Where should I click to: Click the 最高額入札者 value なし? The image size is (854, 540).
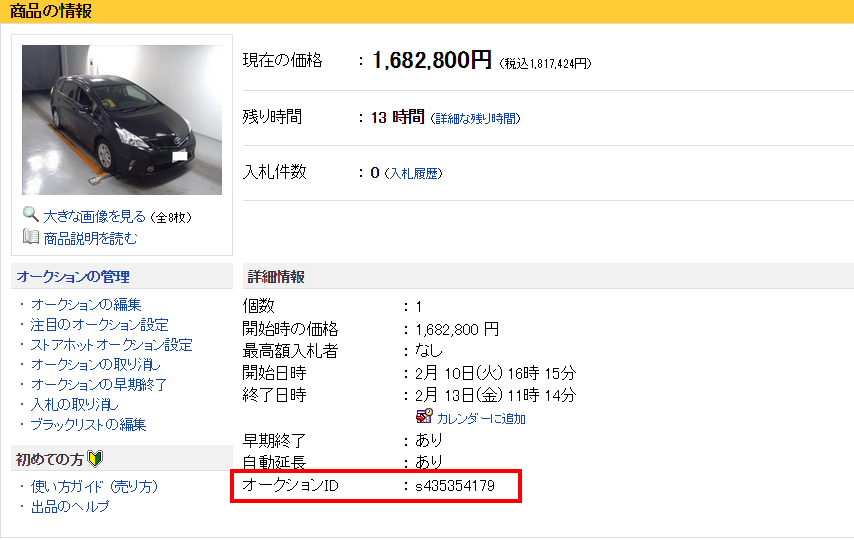point(429,350)
